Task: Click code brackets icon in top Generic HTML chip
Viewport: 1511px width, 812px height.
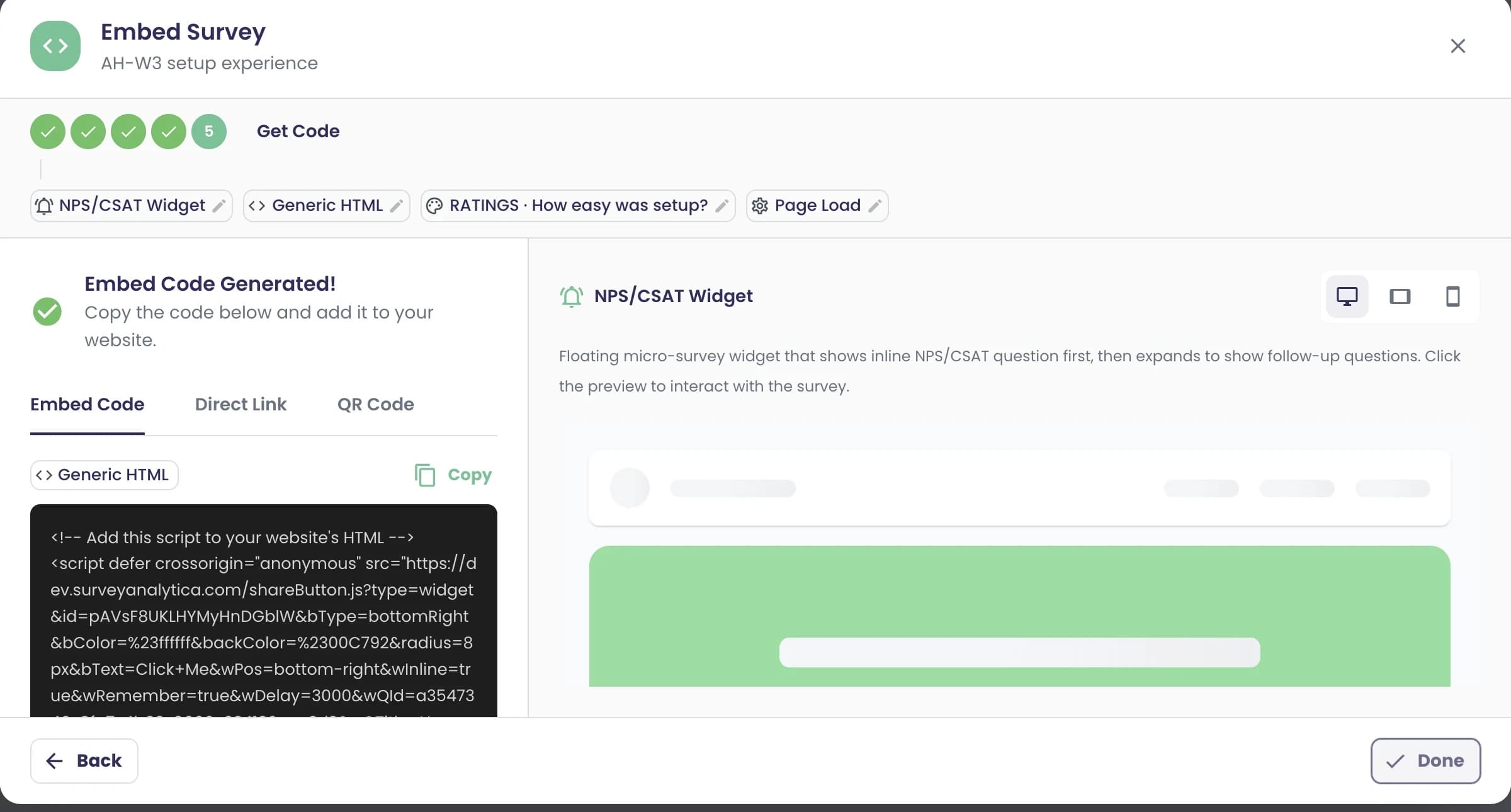Action: 257,206
